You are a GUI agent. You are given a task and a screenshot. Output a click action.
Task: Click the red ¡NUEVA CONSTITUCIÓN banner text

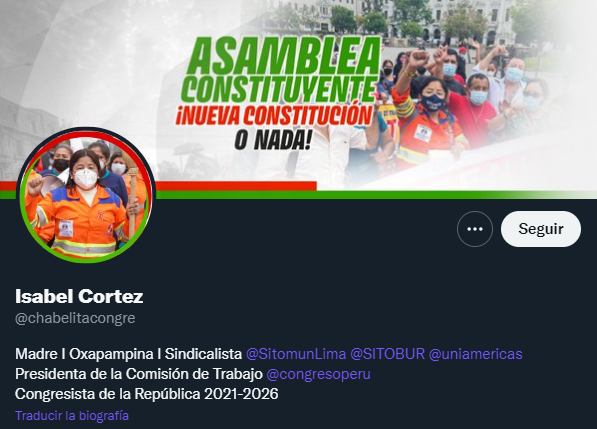[x=274, y=115]
